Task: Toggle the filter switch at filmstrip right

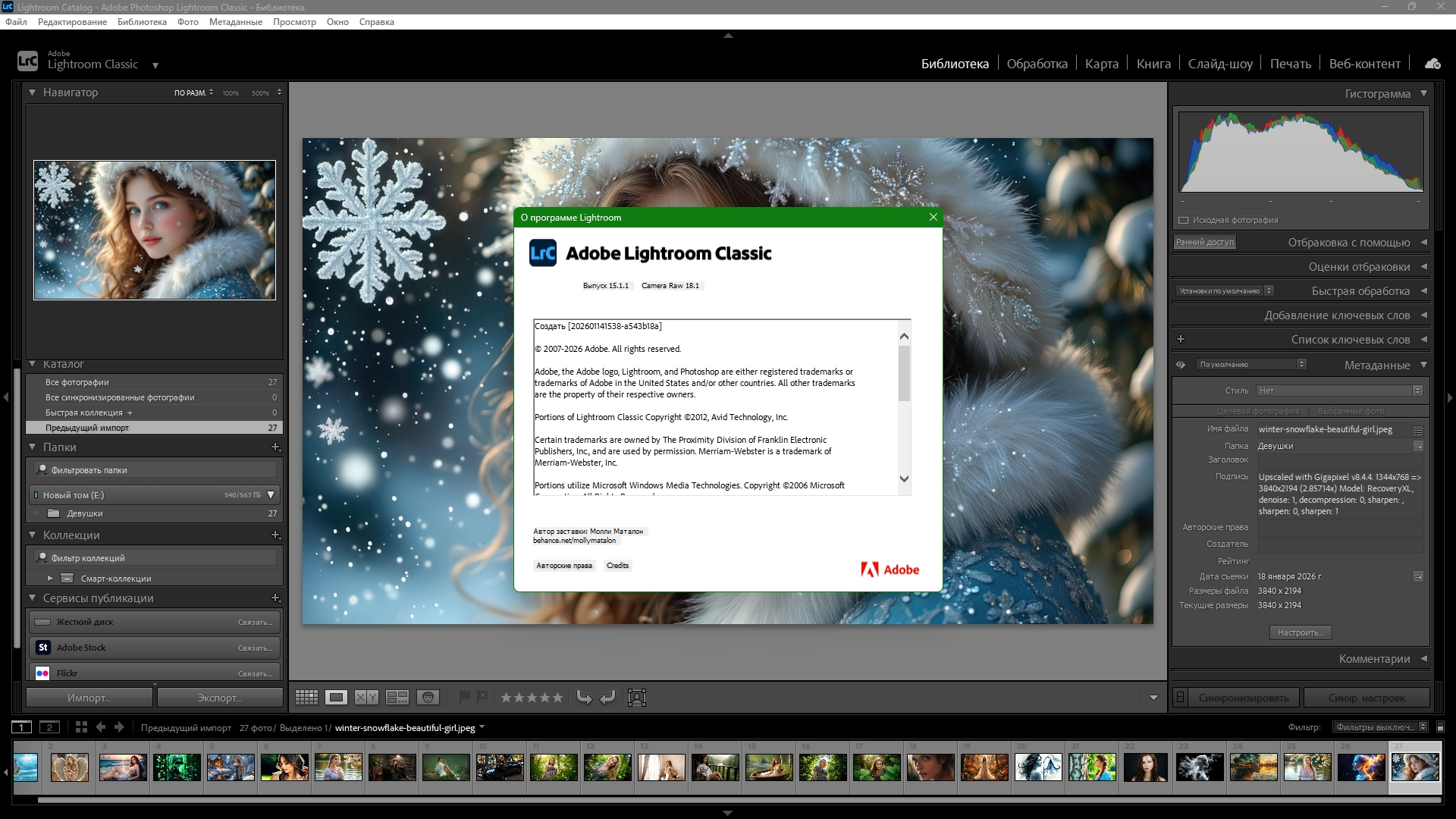Action: (1440, 727)
